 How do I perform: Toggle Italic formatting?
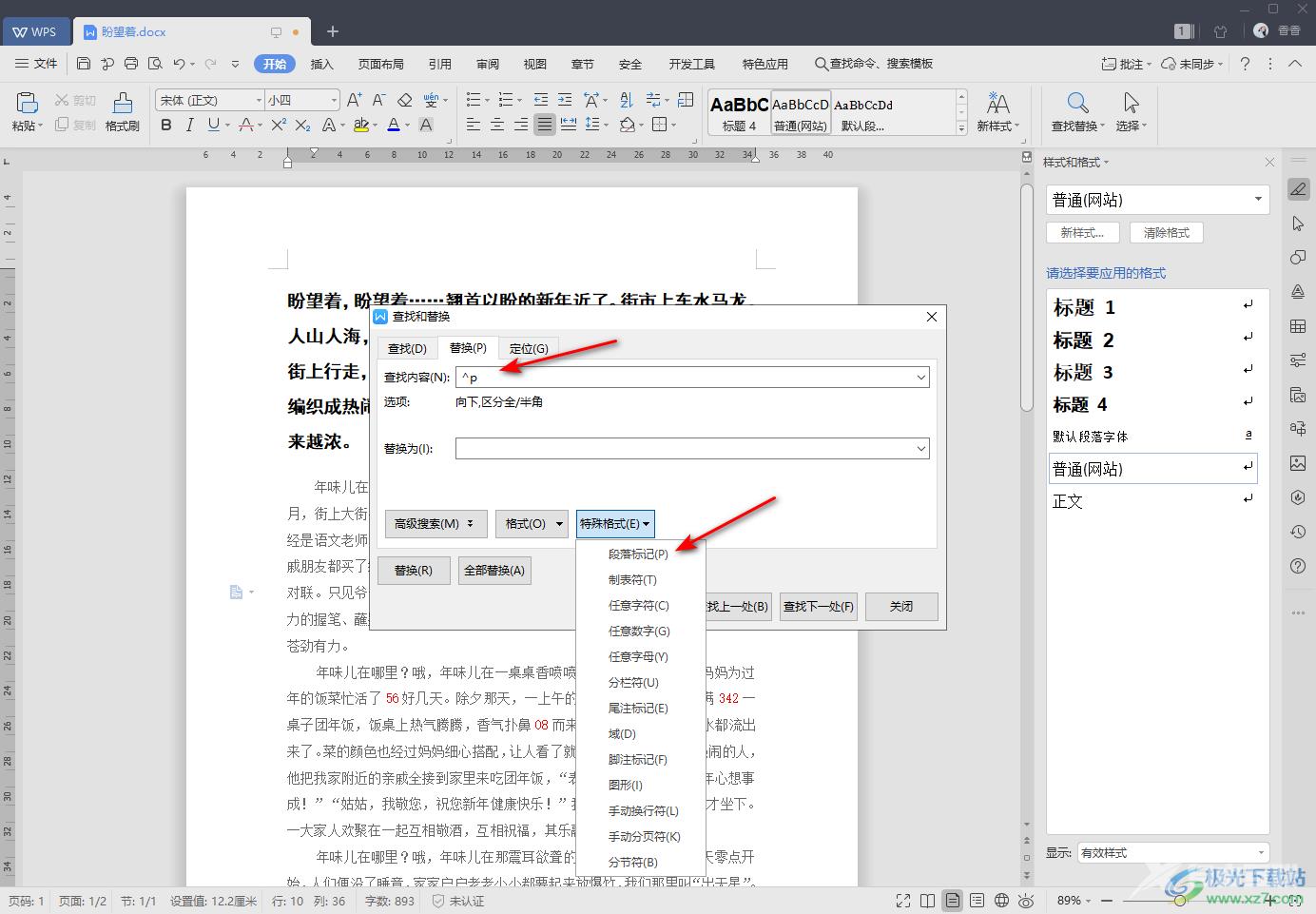tap(189, 125)
